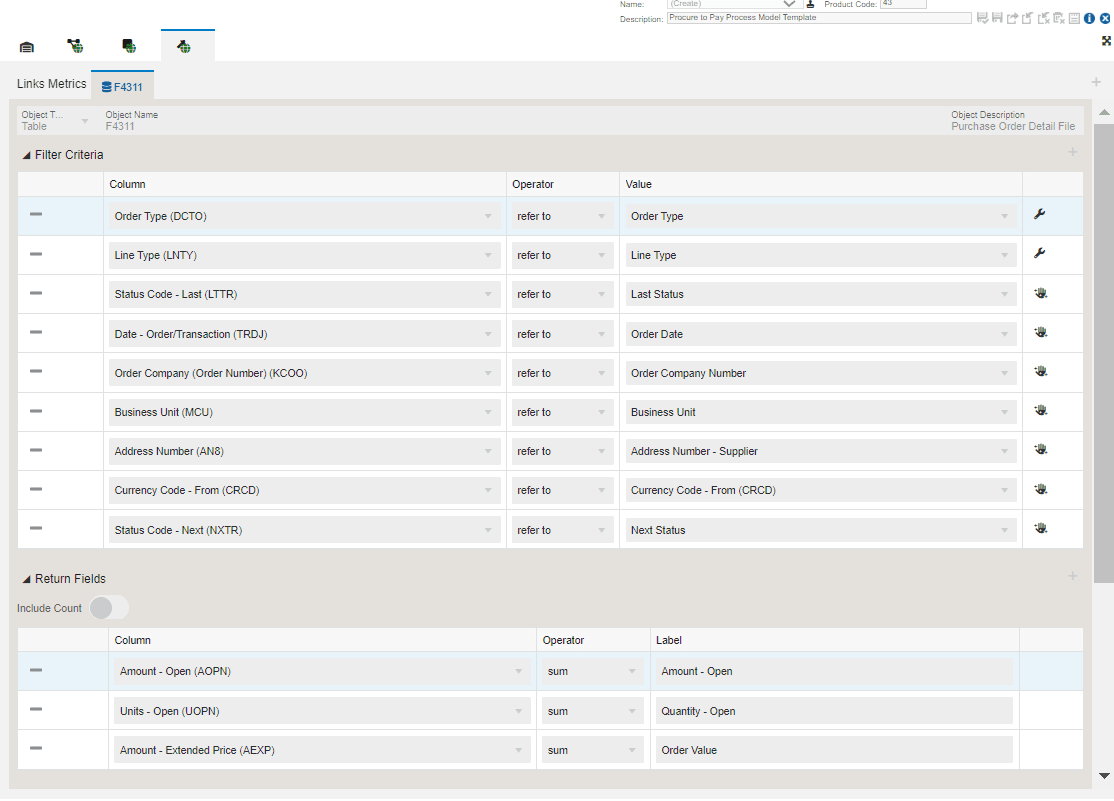Click the export arrow icon in toolbar
Image resolution: width=1114 pixels, height=801 pixels.
point(1012,18)
